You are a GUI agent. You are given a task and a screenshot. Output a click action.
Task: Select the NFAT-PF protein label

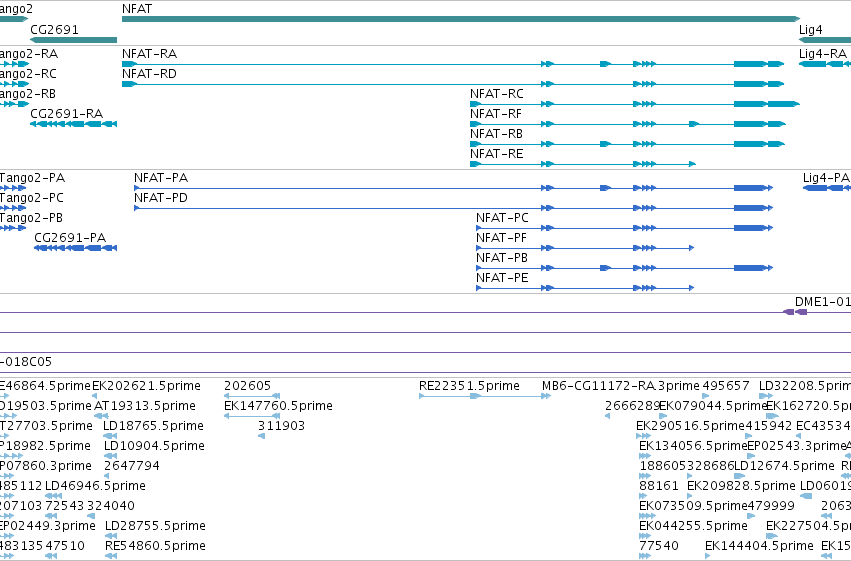pos(501,238)
